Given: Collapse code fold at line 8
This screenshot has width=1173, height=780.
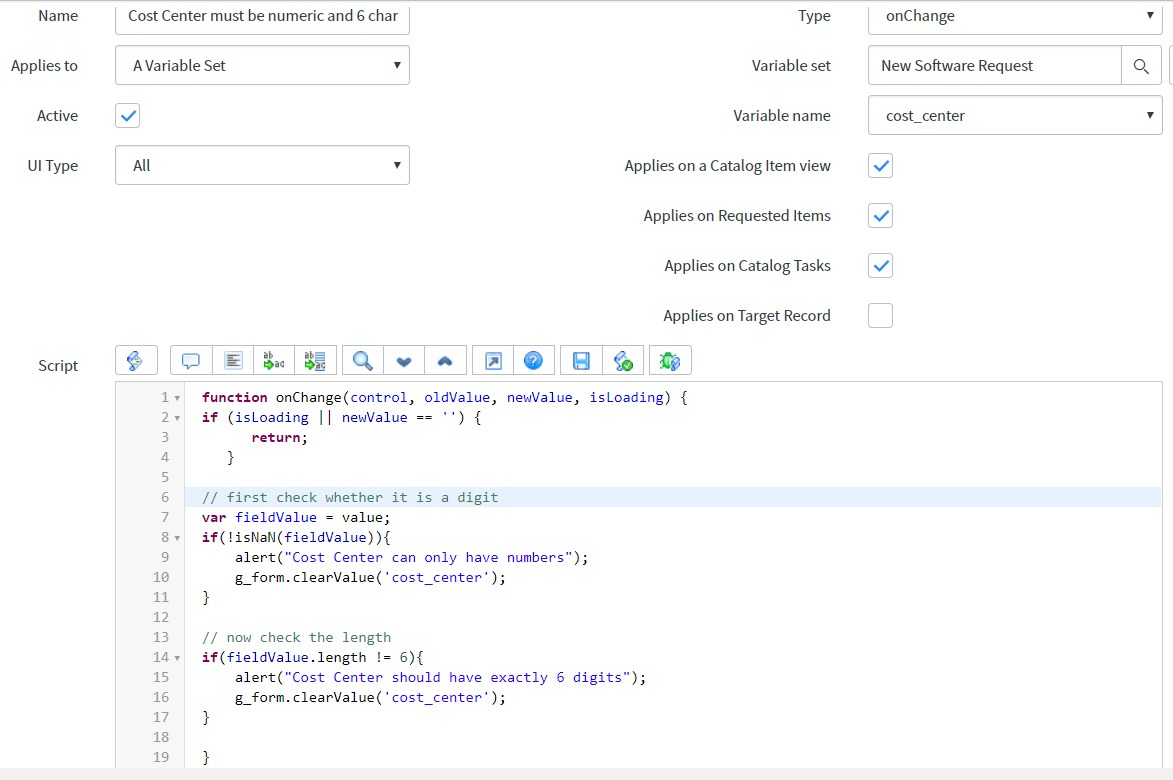Looking at the screenshot, I should [x=177, y=538].
